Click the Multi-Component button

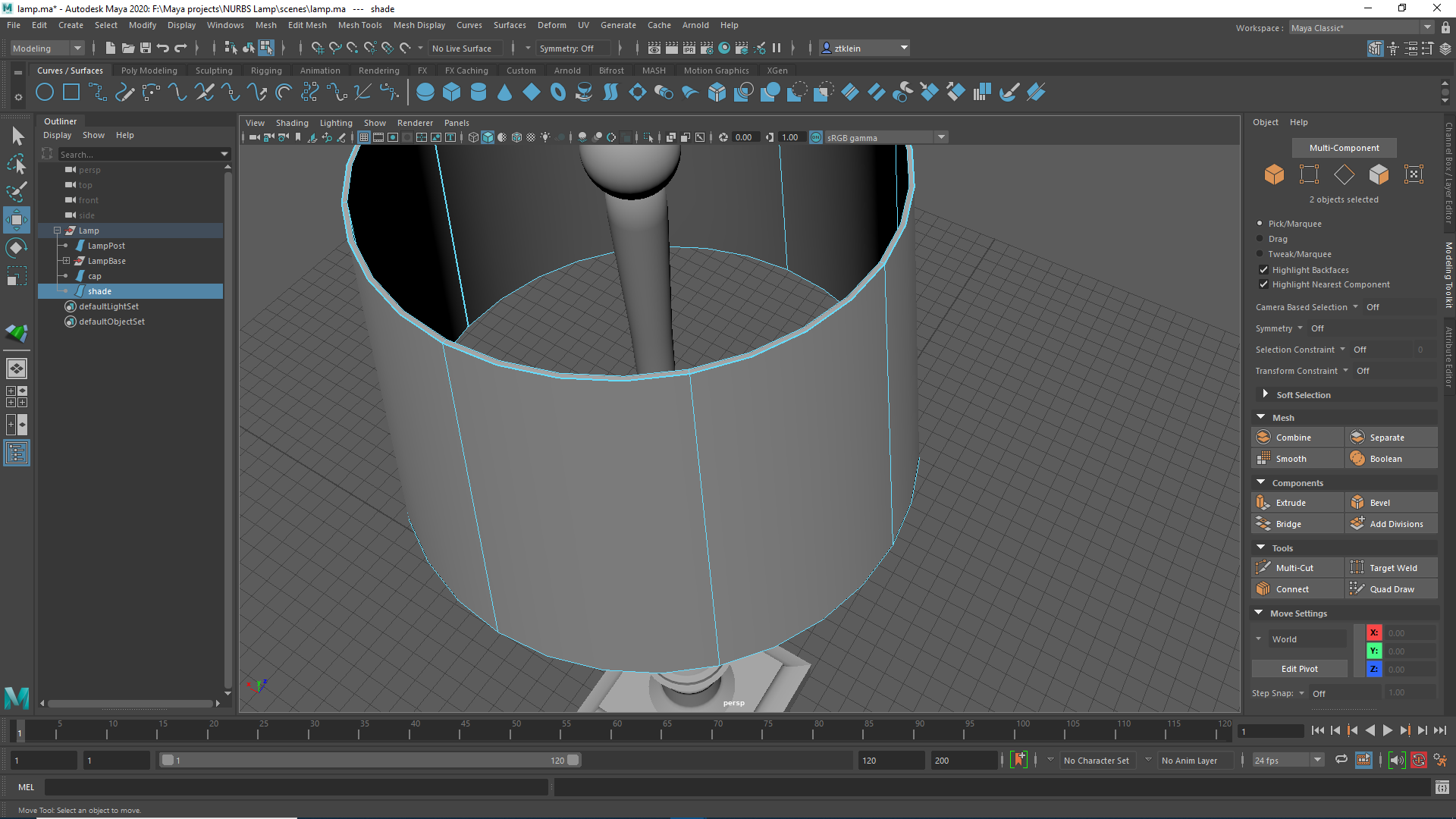(1344, 148)
